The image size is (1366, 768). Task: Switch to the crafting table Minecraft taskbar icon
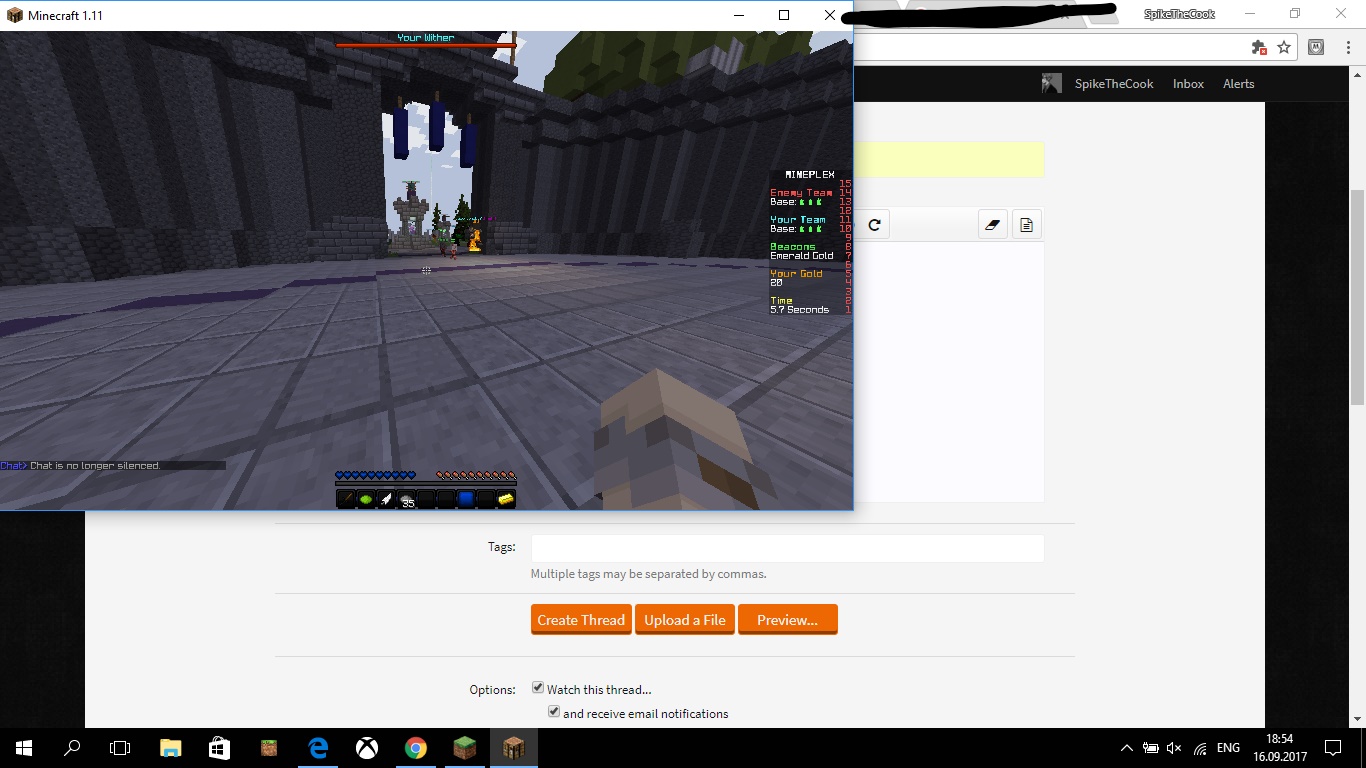tap(514, 748)
